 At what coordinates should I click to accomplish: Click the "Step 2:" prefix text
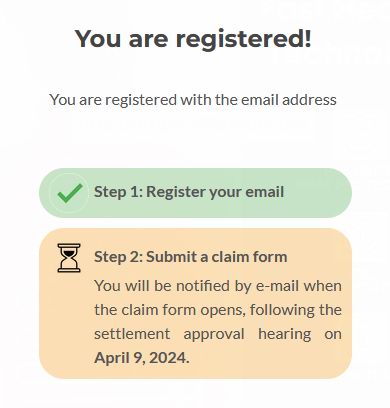(119, 257)
